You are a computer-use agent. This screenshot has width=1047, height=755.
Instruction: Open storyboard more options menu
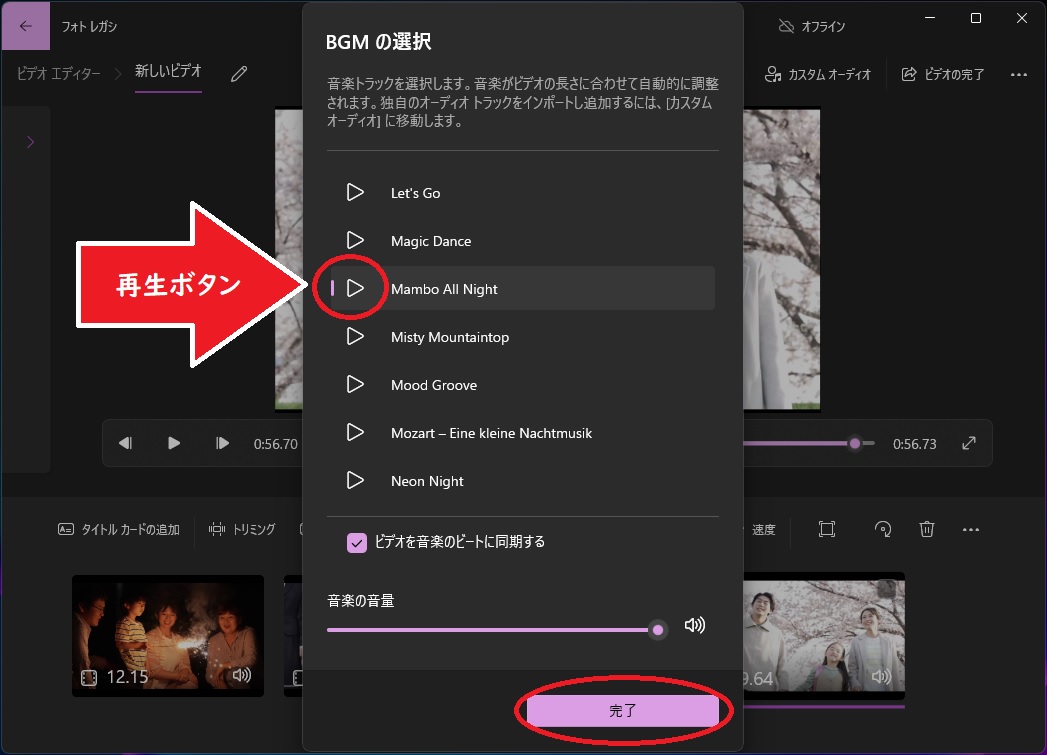pos(971,530)
